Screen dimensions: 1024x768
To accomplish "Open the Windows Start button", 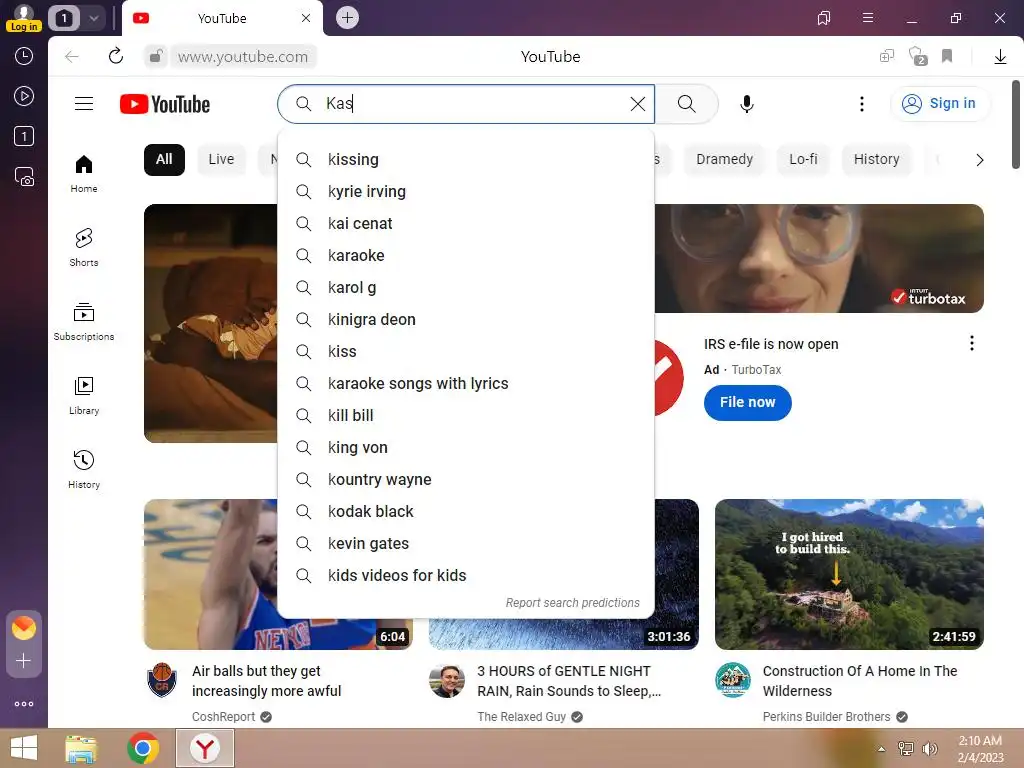I will (x=24, y=748).
